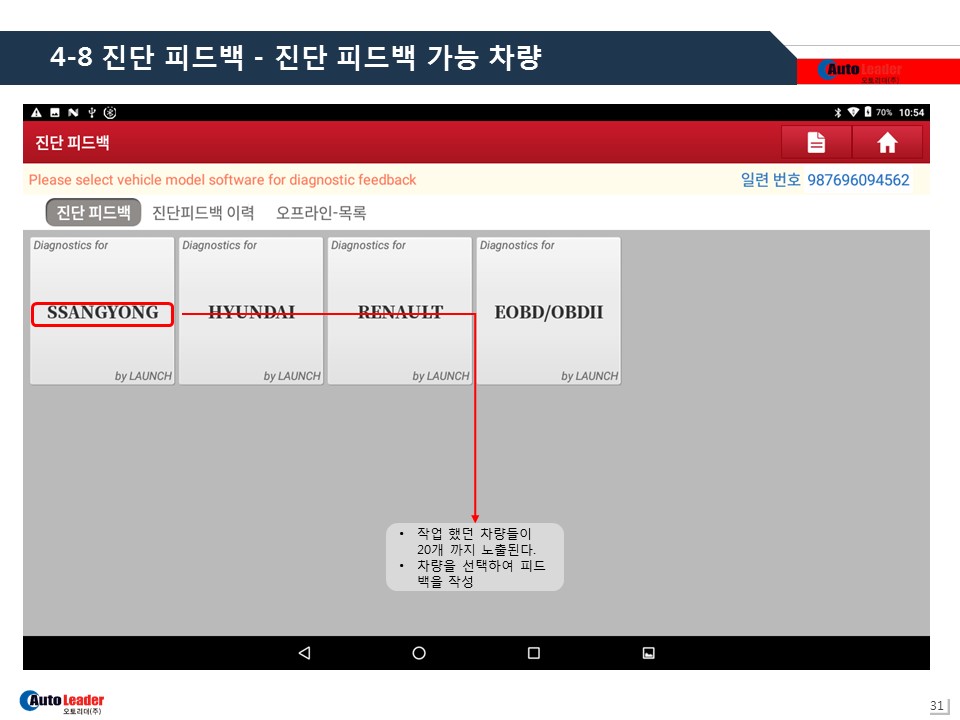Click the 10:54 clock in status bar
Viewport: 960px width, 720px height.
click(x=912, y=113)
